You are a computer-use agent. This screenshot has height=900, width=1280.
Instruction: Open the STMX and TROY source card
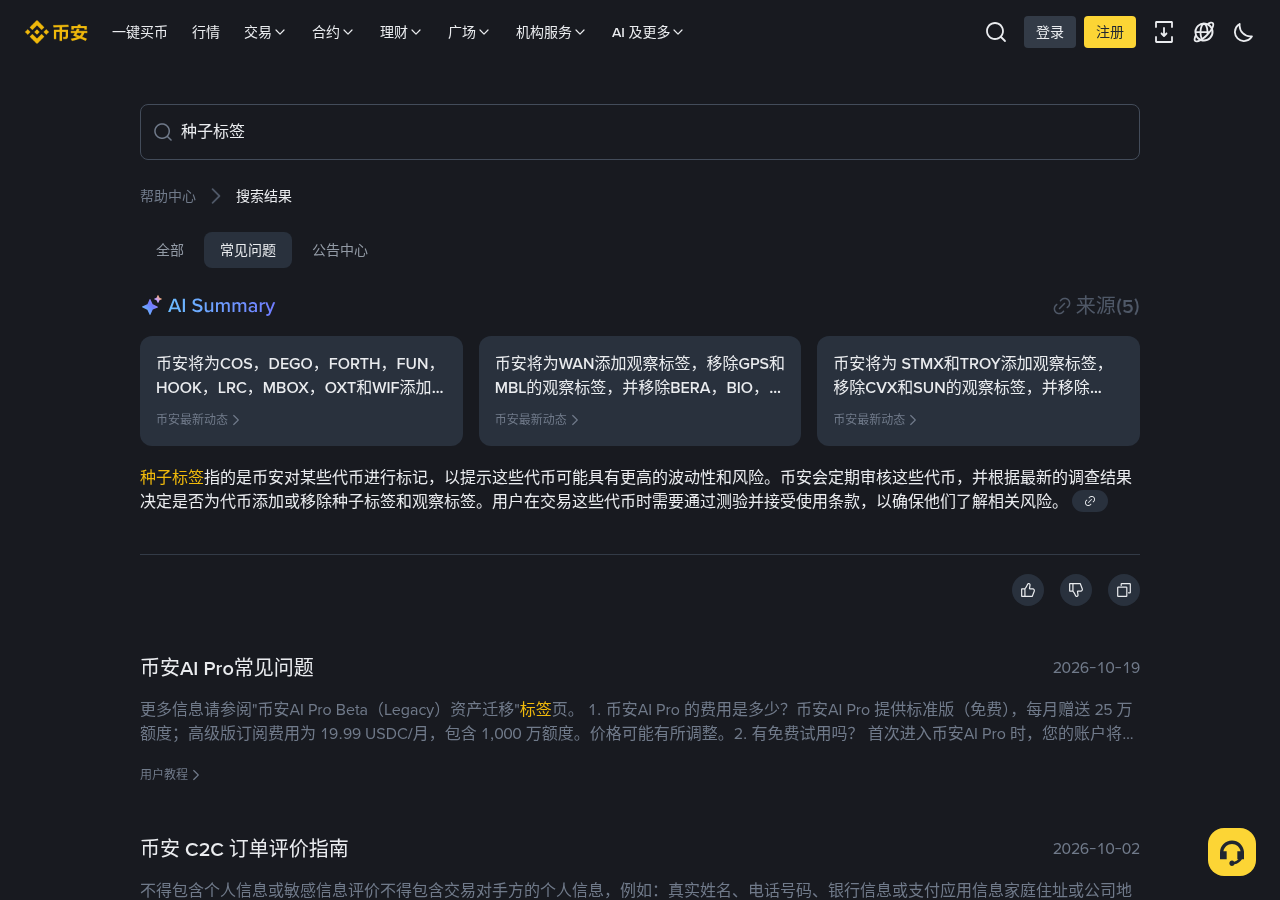[978, 391]
